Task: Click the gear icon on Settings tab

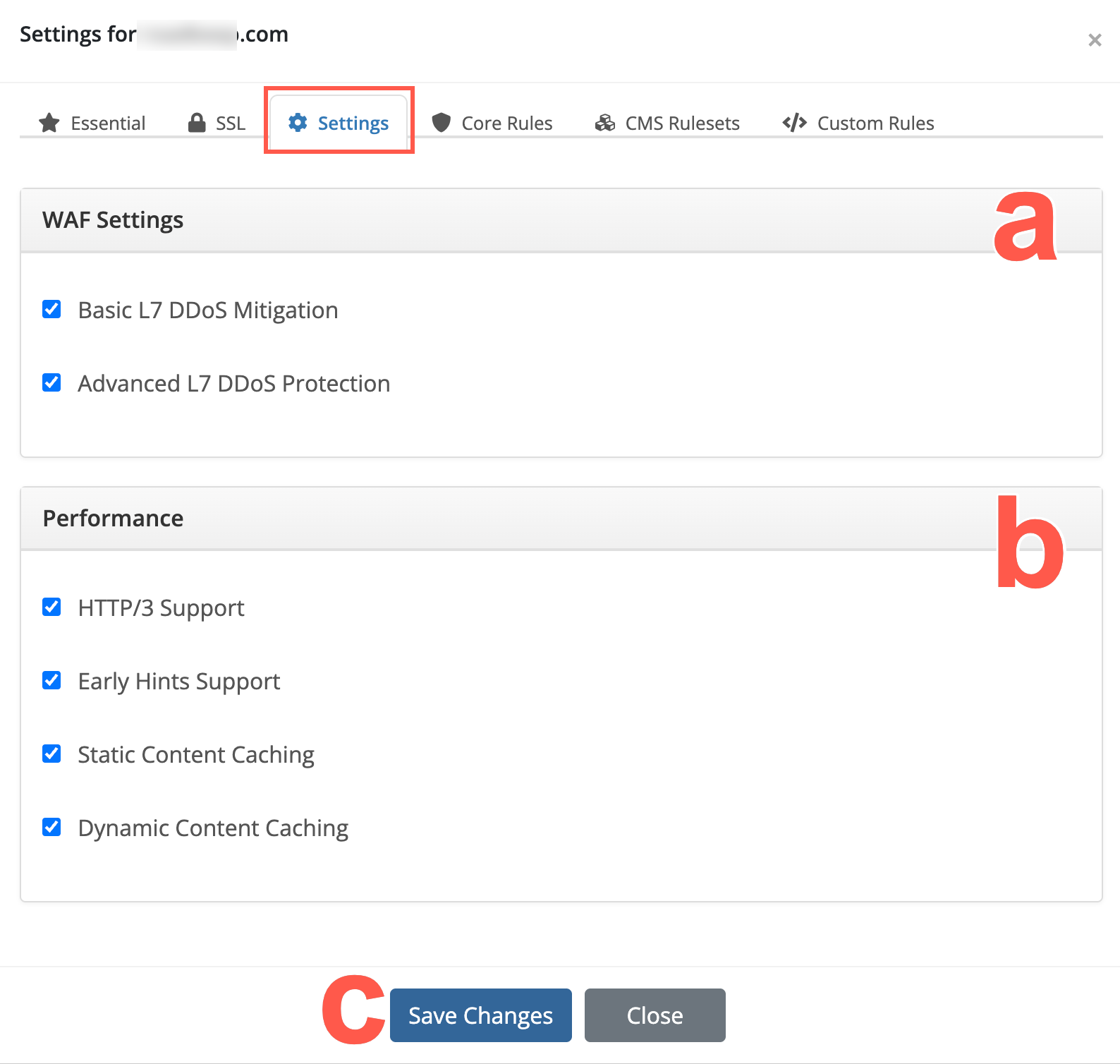Action: click(x=298, y=122)
